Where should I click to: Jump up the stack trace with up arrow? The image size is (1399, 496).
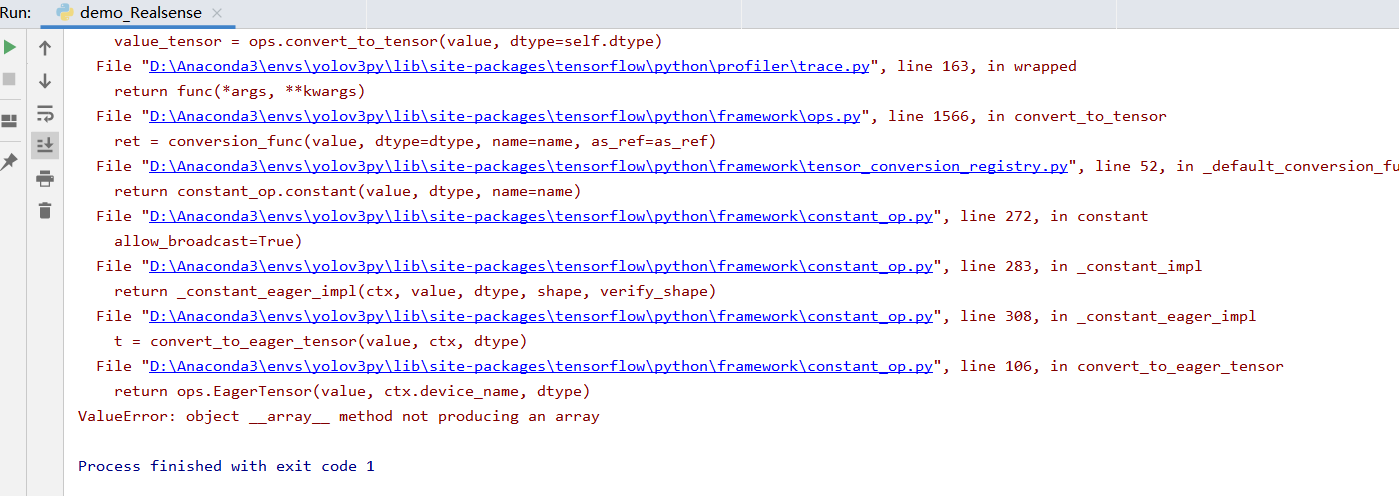pyautogui.click(x=45, y=47)
